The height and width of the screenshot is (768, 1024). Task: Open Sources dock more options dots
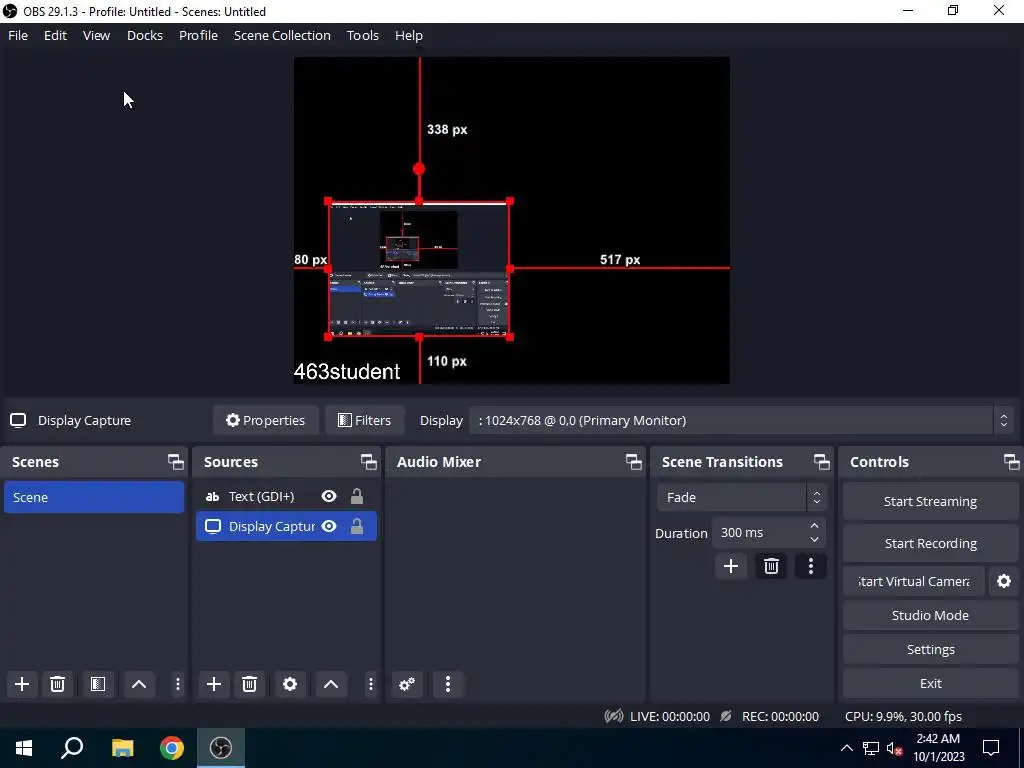pos(370,684)
